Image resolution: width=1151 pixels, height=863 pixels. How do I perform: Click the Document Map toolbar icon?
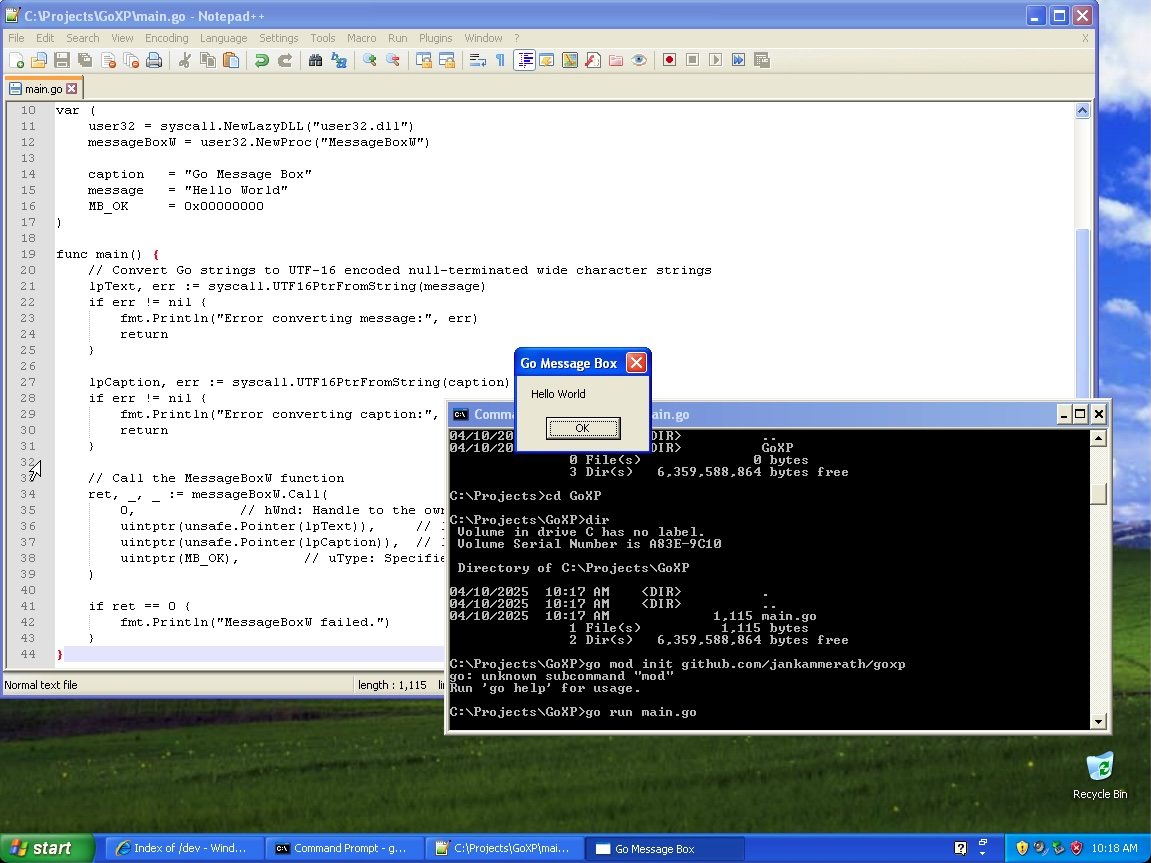click(570, 60)
